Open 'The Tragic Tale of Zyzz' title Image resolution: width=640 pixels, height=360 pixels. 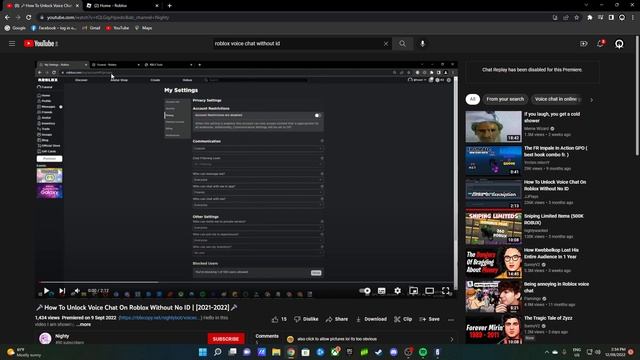pos(548,318)
